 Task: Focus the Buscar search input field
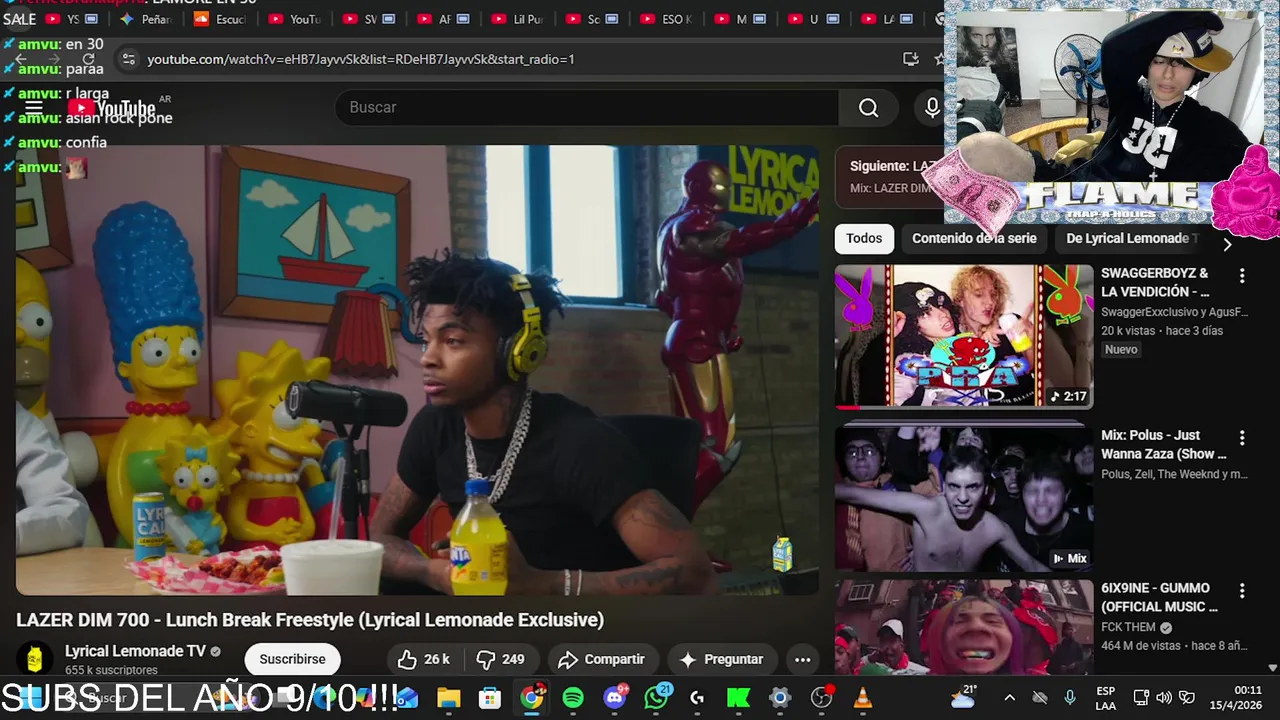click(x=587, y=108)
